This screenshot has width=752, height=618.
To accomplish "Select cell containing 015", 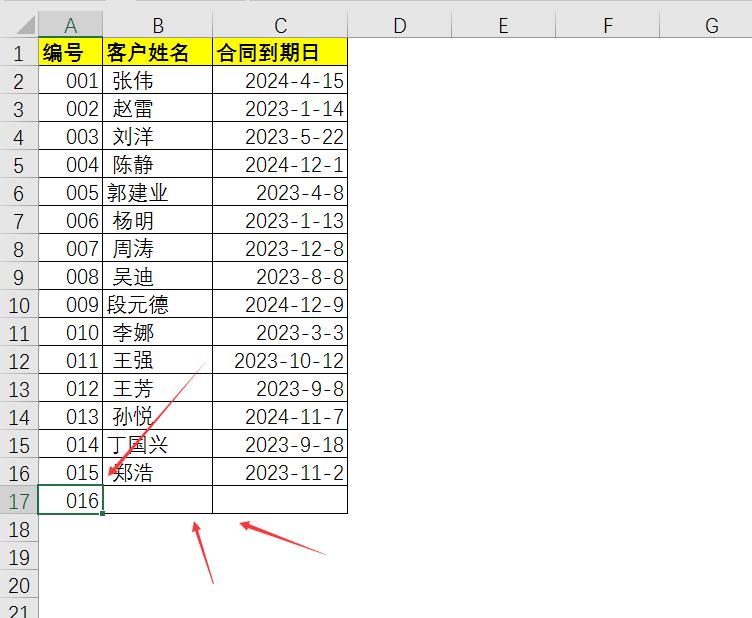I will [x=70, y=472].
